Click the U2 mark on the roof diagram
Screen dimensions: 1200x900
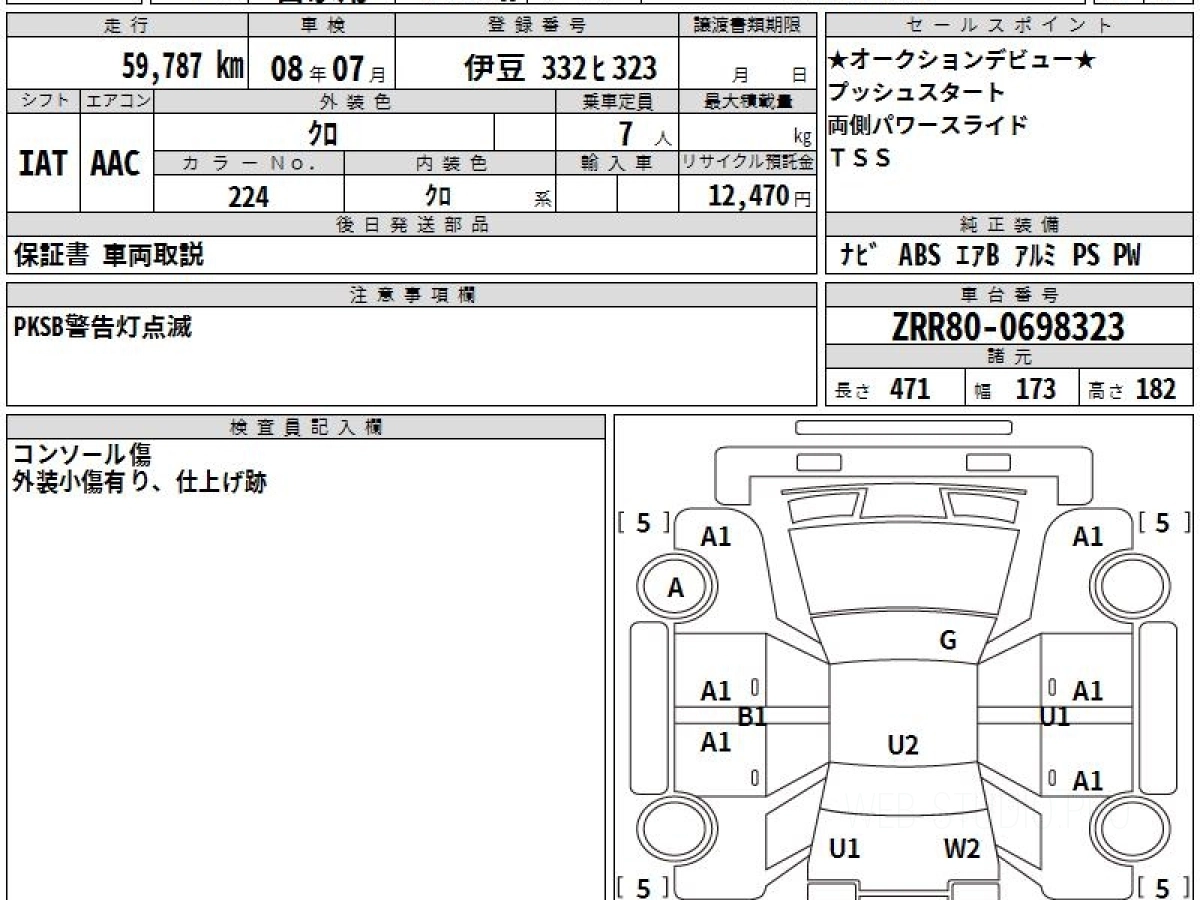click(902, 744)
